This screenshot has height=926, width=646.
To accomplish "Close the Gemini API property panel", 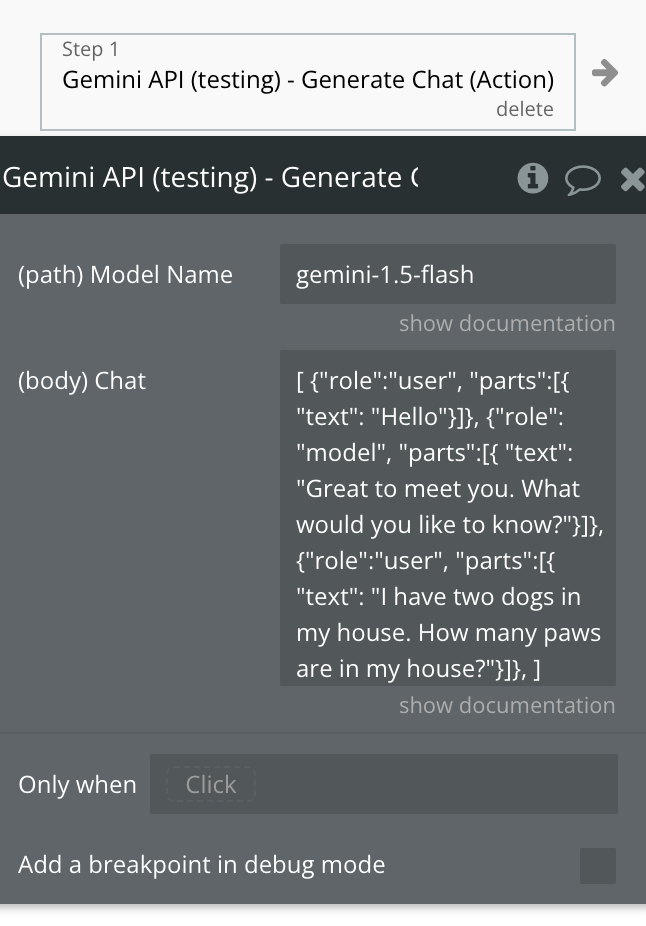I will (x=633, y=179).
